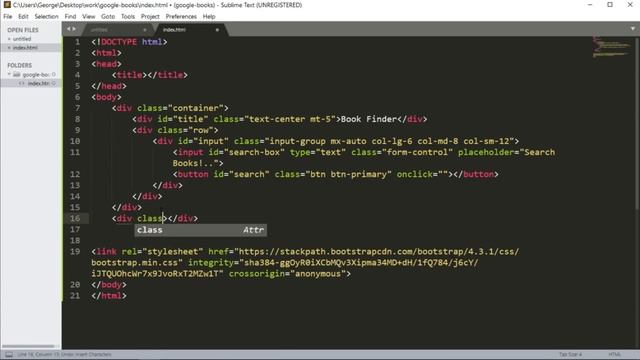Open the Find menu

[x=70, y=16]
